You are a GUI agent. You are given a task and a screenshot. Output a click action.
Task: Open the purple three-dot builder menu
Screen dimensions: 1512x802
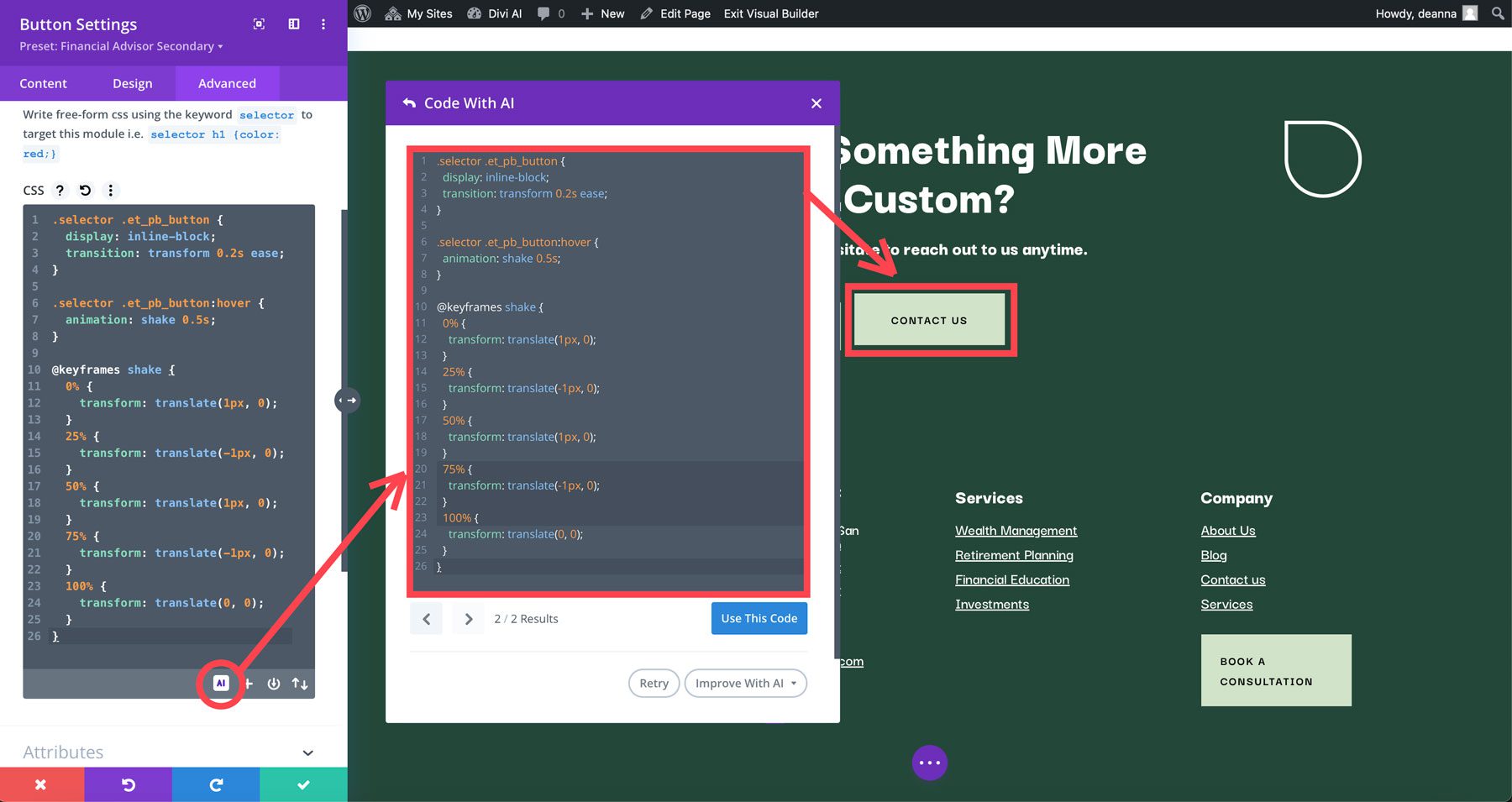click(930, 763)
